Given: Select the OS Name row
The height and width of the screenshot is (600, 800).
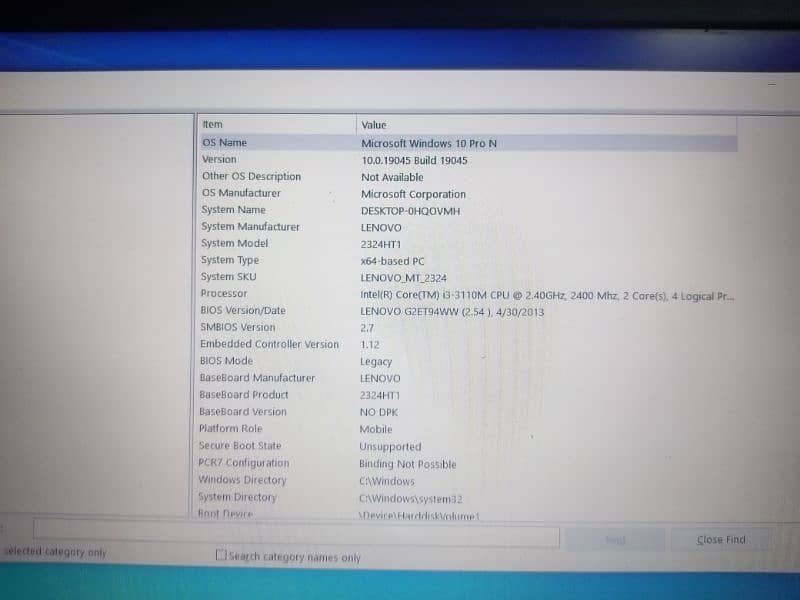Looking at the screenshot, I should [224, 143].
